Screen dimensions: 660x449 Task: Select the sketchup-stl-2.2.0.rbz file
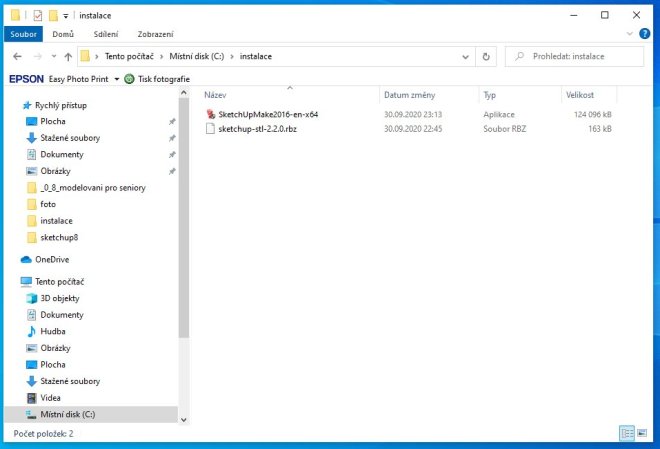(257, 129)
